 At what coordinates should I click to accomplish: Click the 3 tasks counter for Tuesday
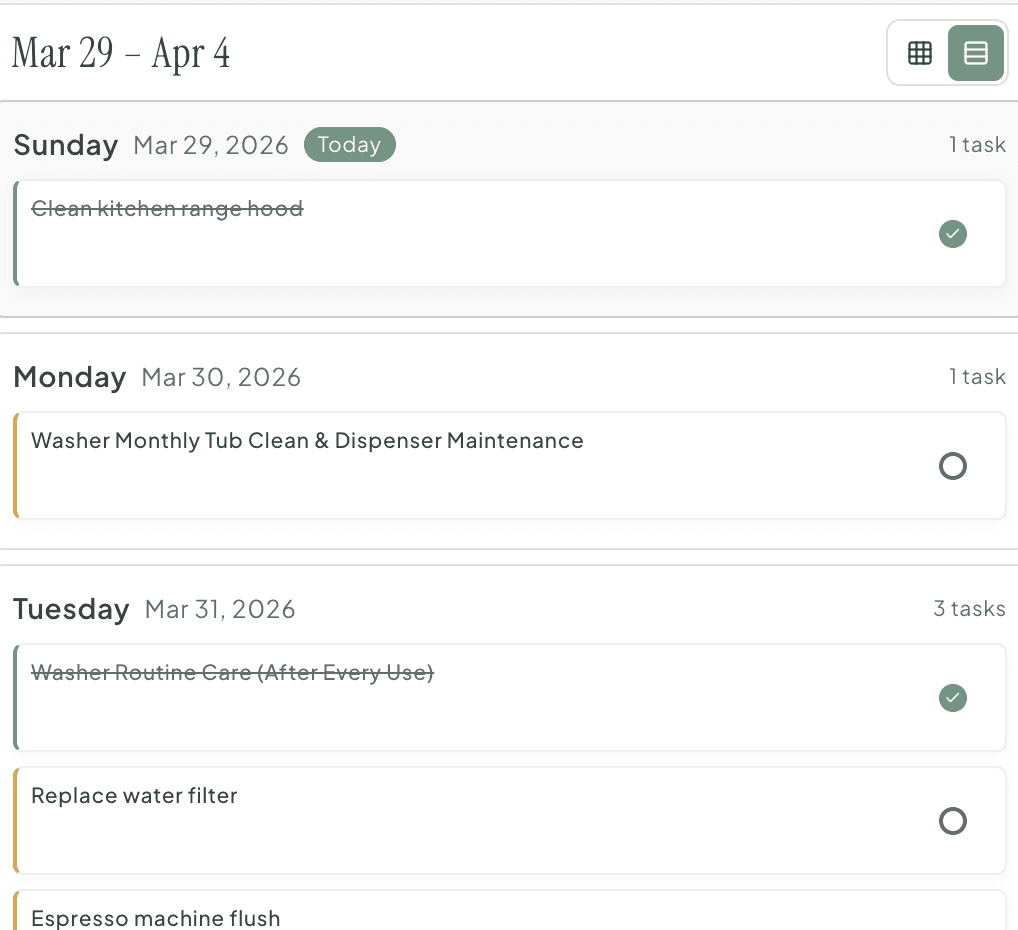coord(969,609)
